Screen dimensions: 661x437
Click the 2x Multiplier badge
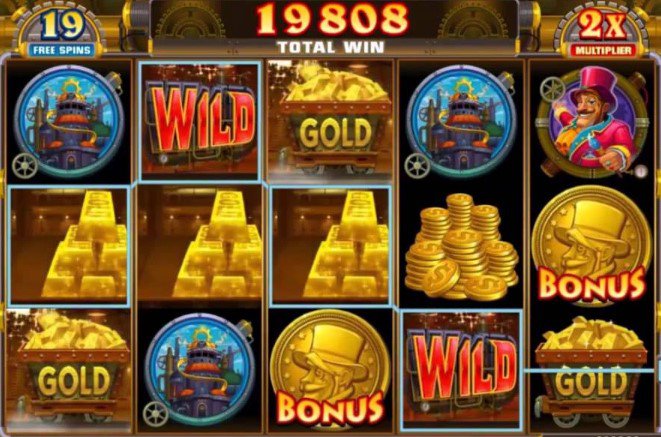(x=602, y=33)
